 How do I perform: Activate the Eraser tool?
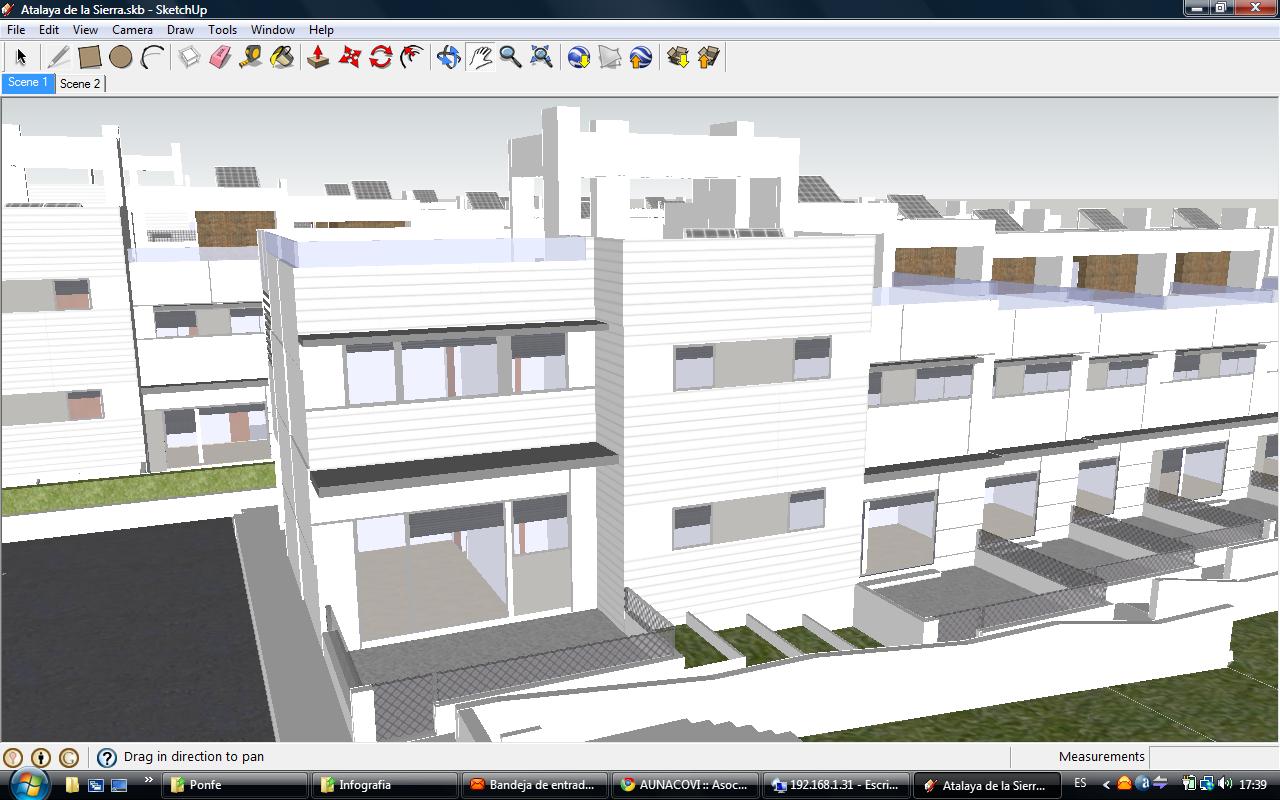coord(220,57)
